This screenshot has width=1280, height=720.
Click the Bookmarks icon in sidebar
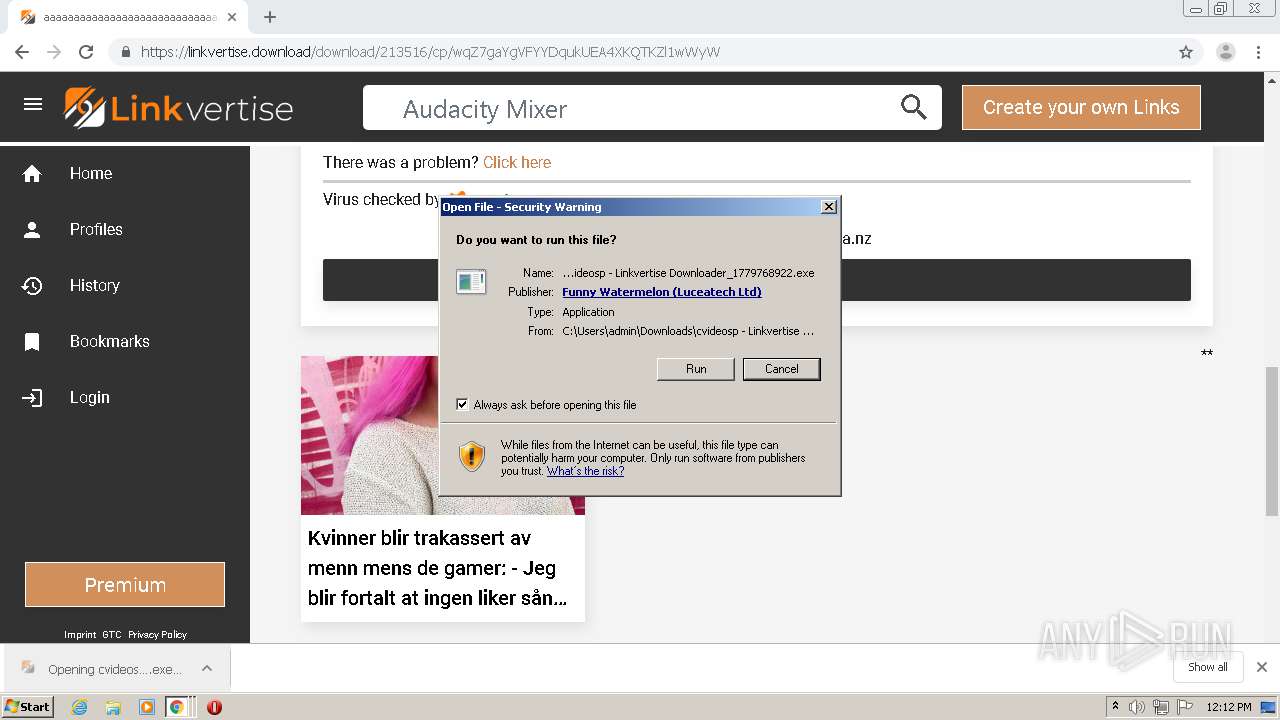[32, 342]
